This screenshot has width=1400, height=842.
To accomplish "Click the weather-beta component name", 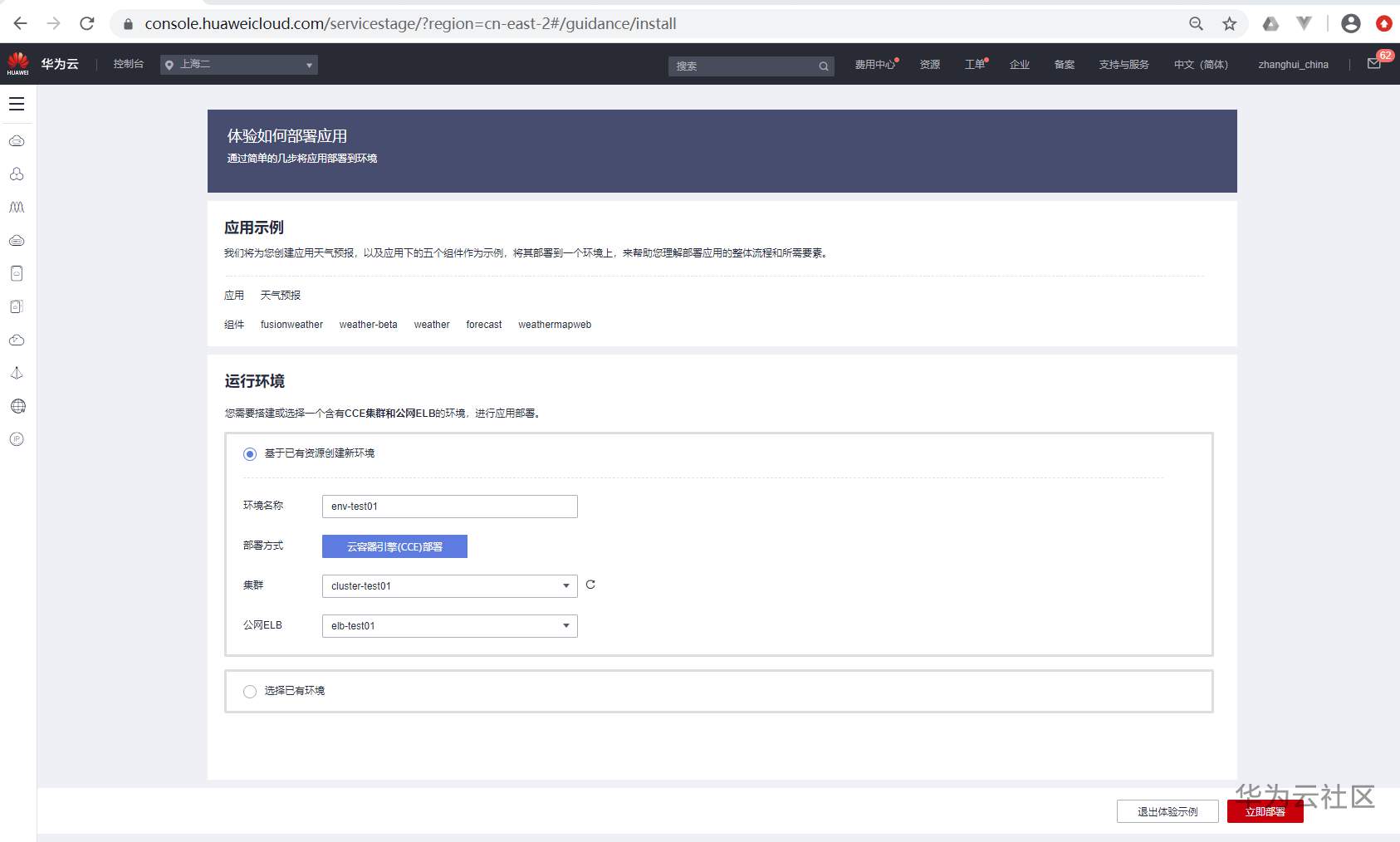I will click(x=368, y=325).
